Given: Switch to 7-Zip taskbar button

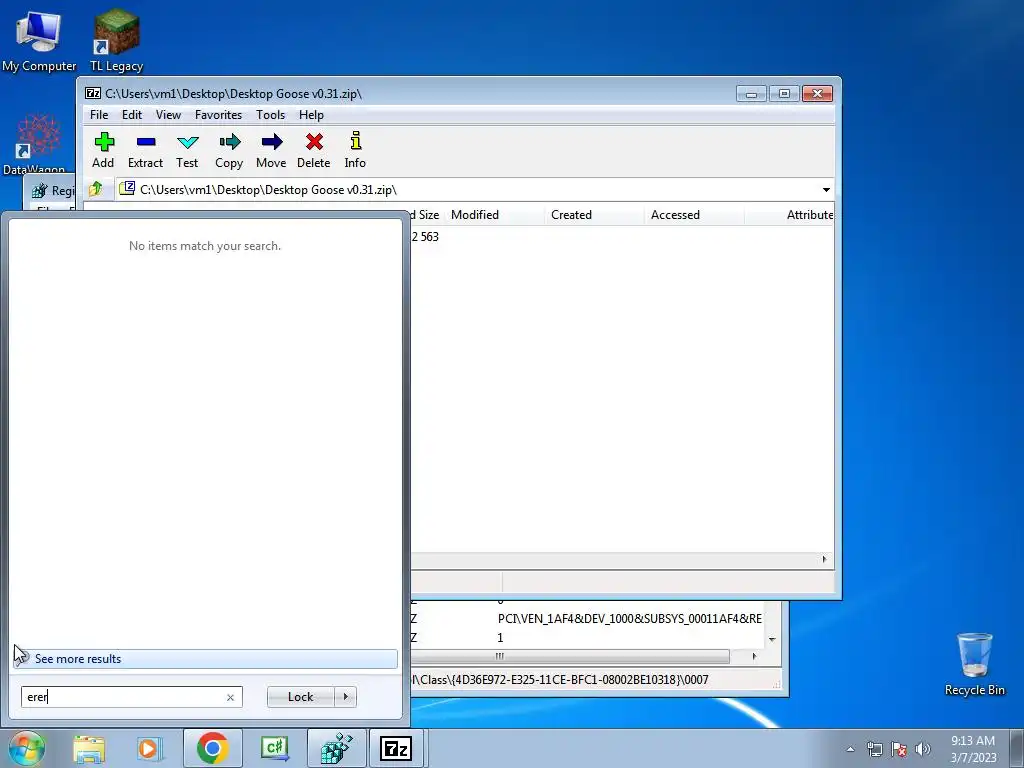Looking at the screenshot, I should coord(396,748).
